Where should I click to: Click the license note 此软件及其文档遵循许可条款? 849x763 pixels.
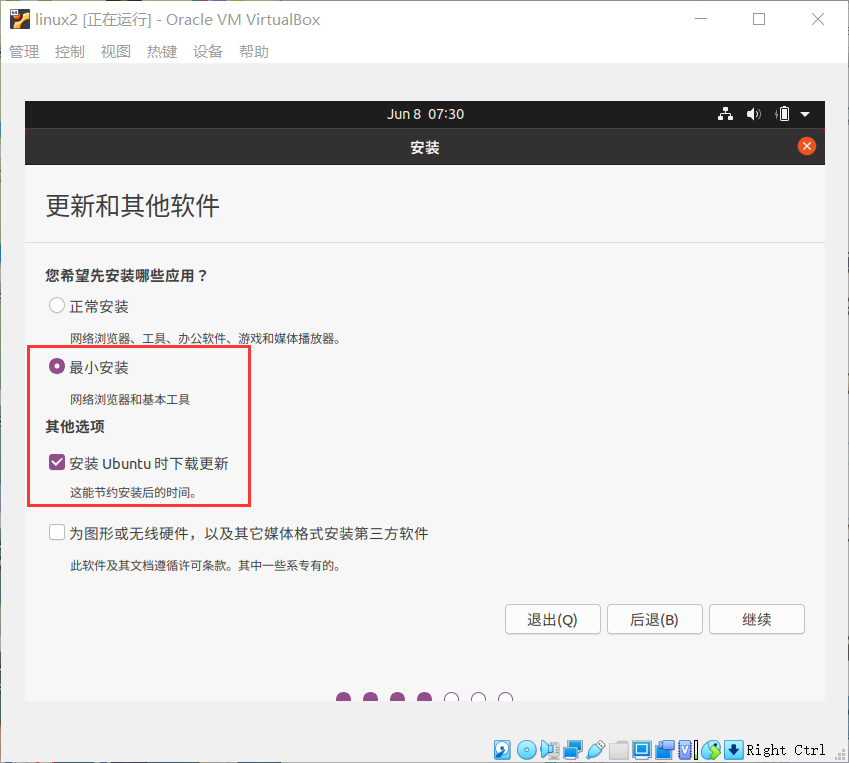(206, 565)
